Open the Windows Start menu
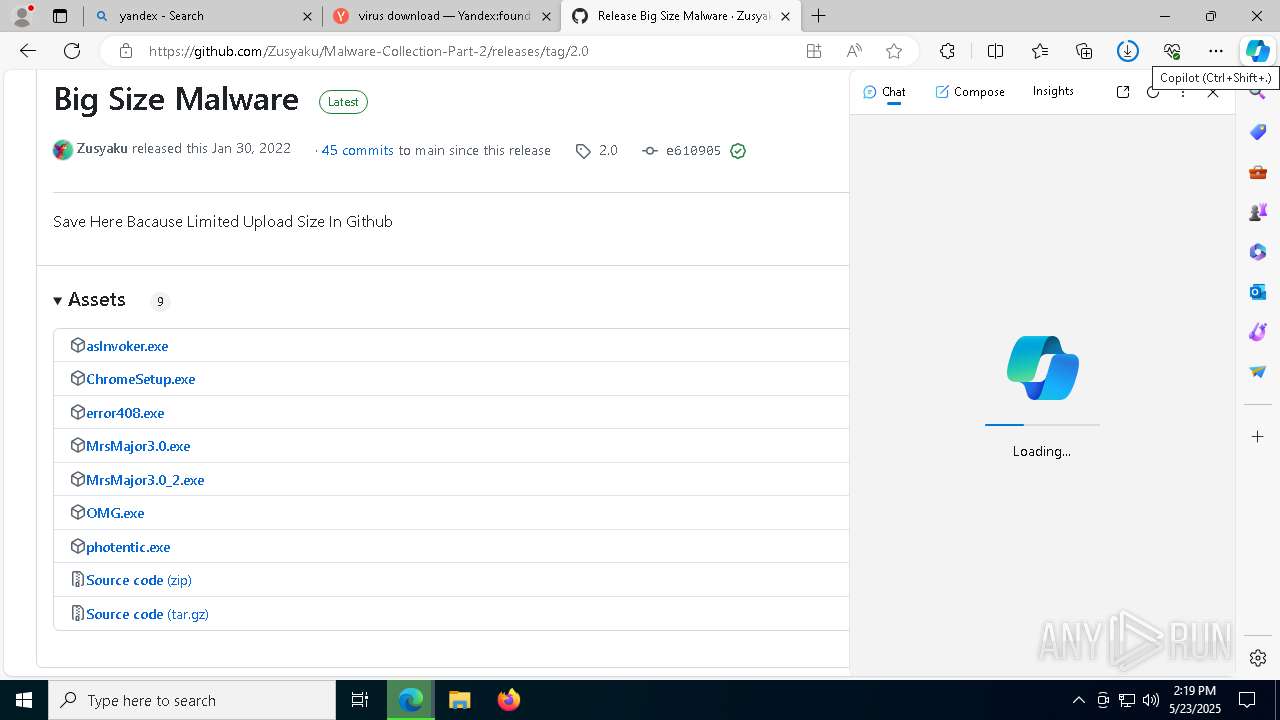 point(24,700)
